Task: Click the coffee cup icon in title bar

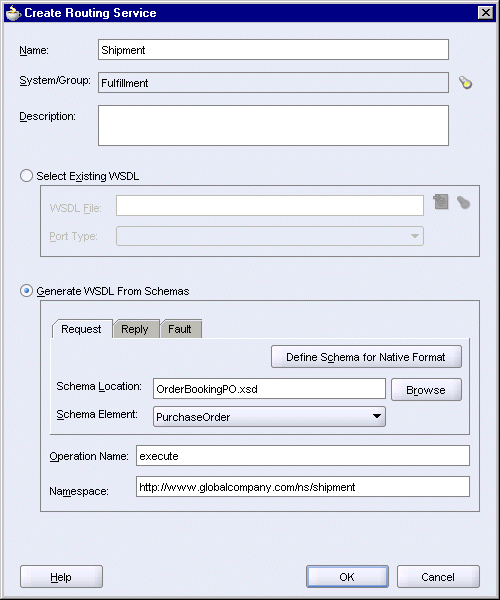Action: [x=13, y=13]
